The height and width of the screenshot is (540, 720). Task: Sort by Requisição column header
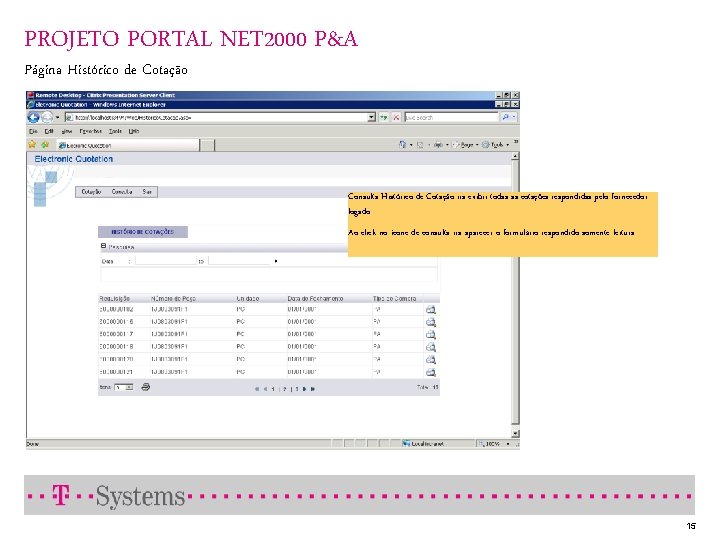(x=114, y=298)
